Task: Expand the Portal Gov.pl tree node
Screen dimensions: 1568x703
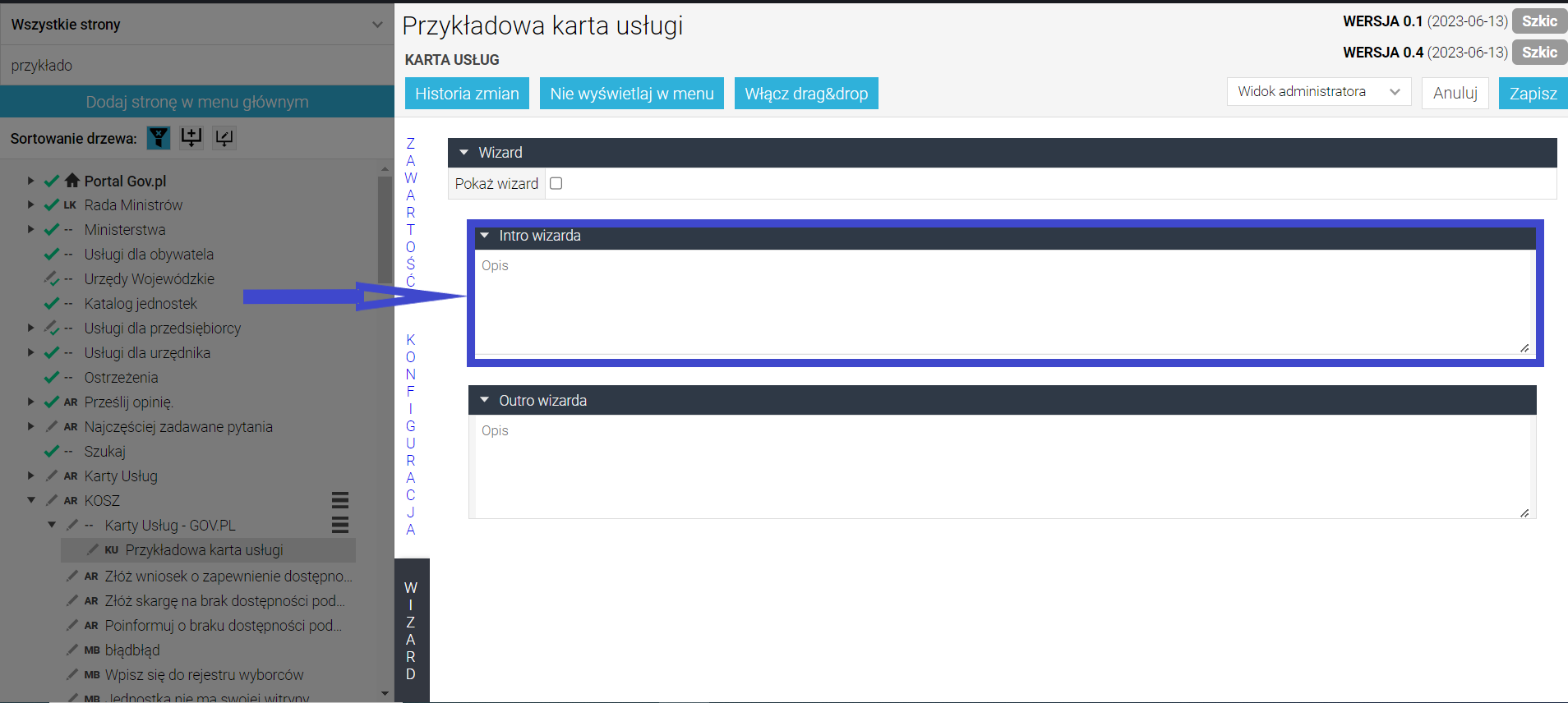Action: pos(30,181)
